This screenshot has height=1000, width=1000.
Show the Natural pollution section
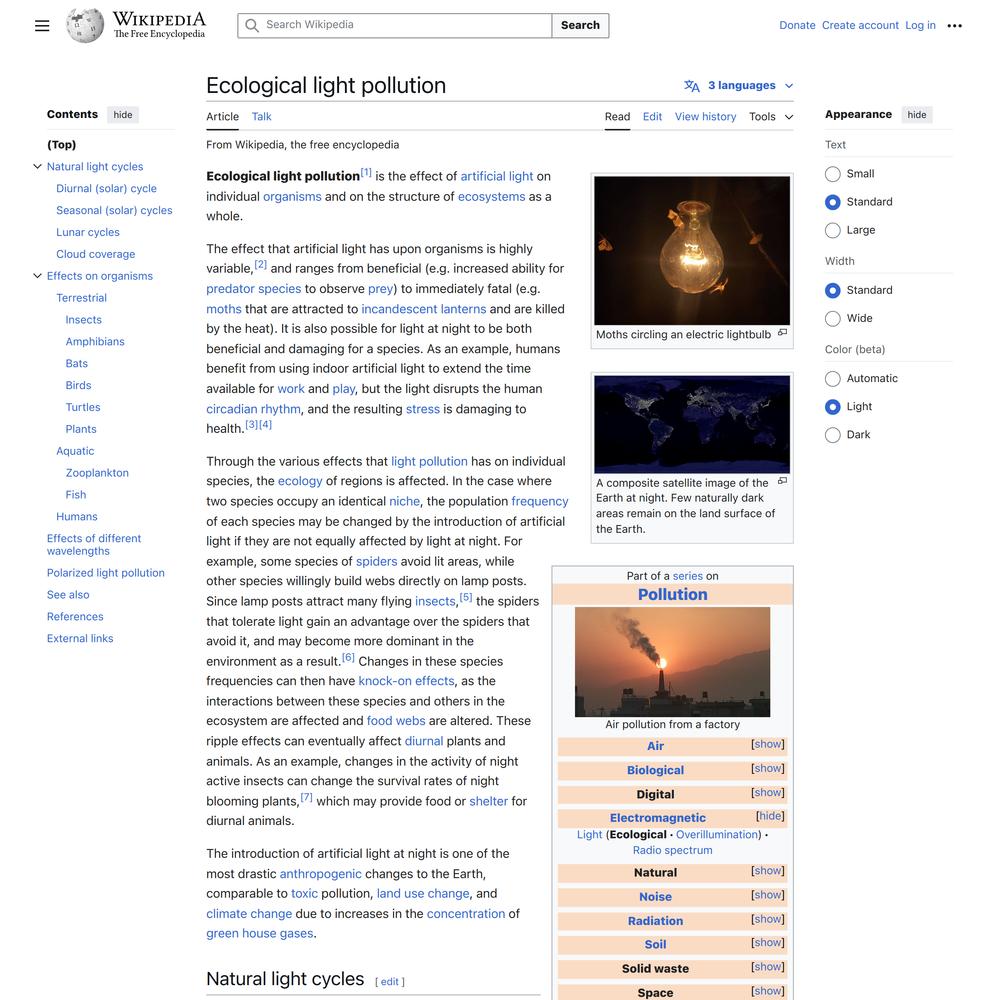[768, 871]
